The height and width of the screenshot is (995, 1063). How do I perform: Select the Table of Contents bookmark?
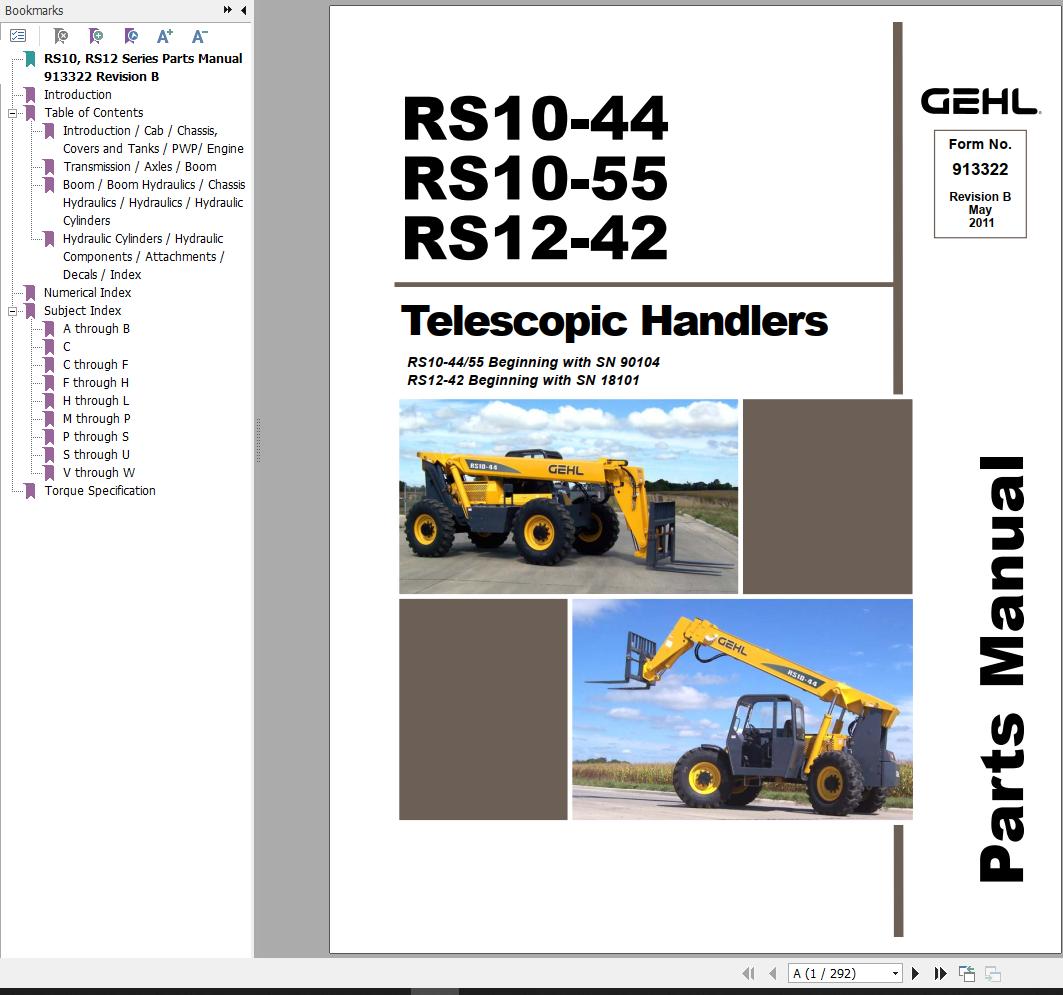click(94, 113)
